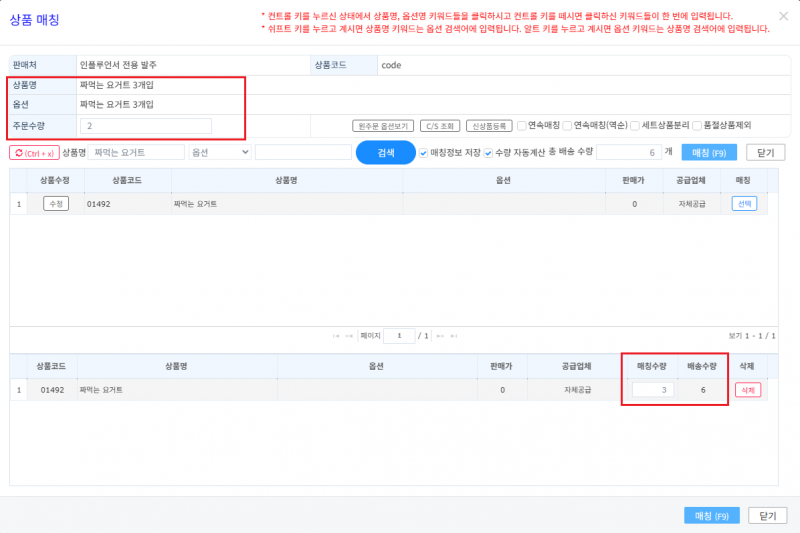Click the top 닫기 button
This screenshot has height=533, width=800.
765,153
